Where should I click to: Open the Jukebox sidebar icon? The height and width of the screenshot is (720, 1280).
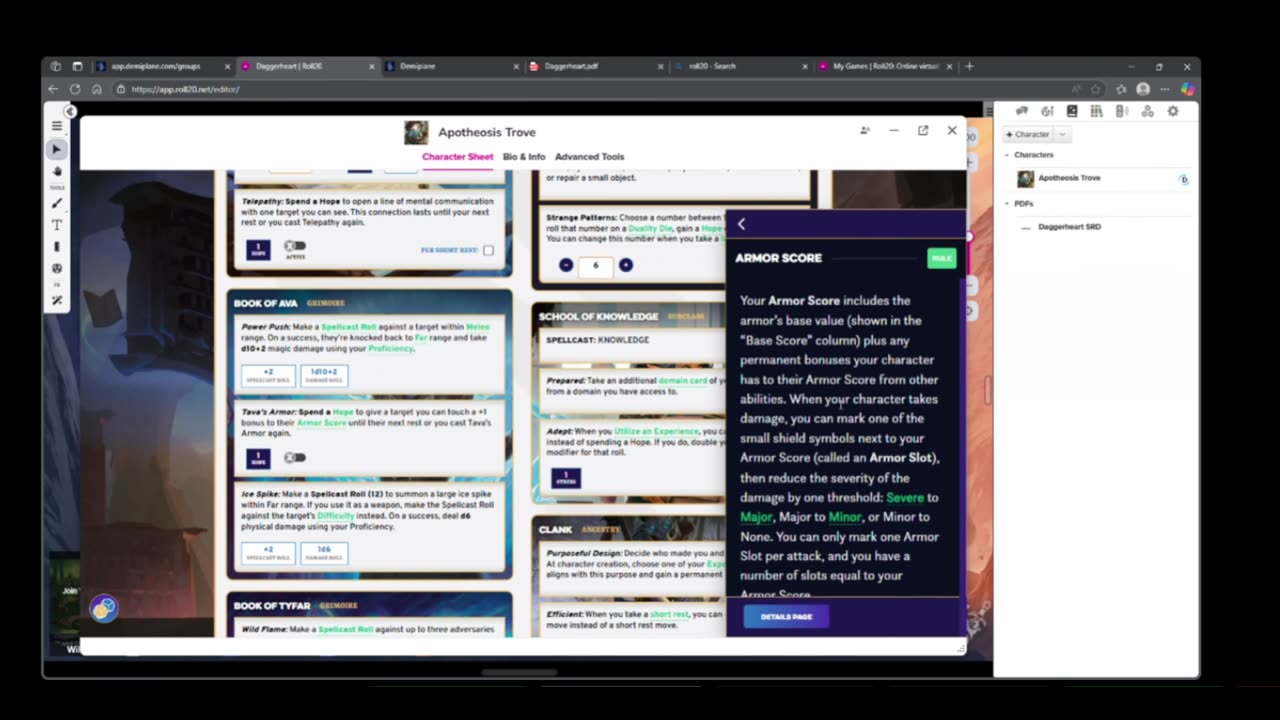click(x=1122, y=111)
